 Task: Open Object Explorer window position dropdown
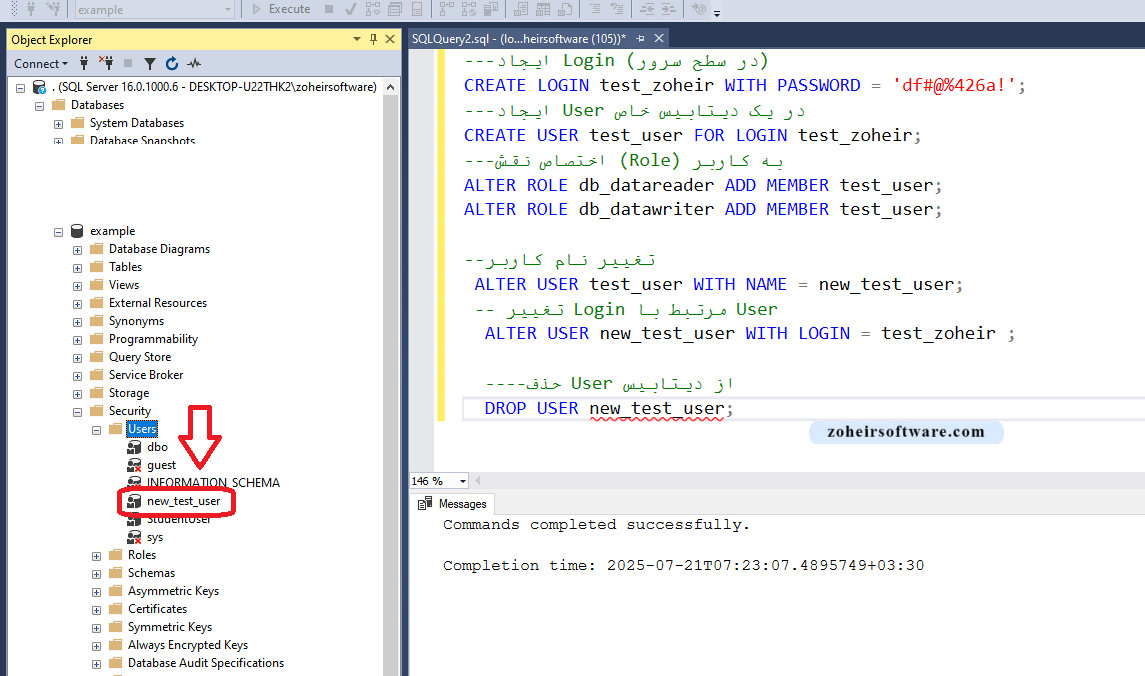tap(356, 39)
